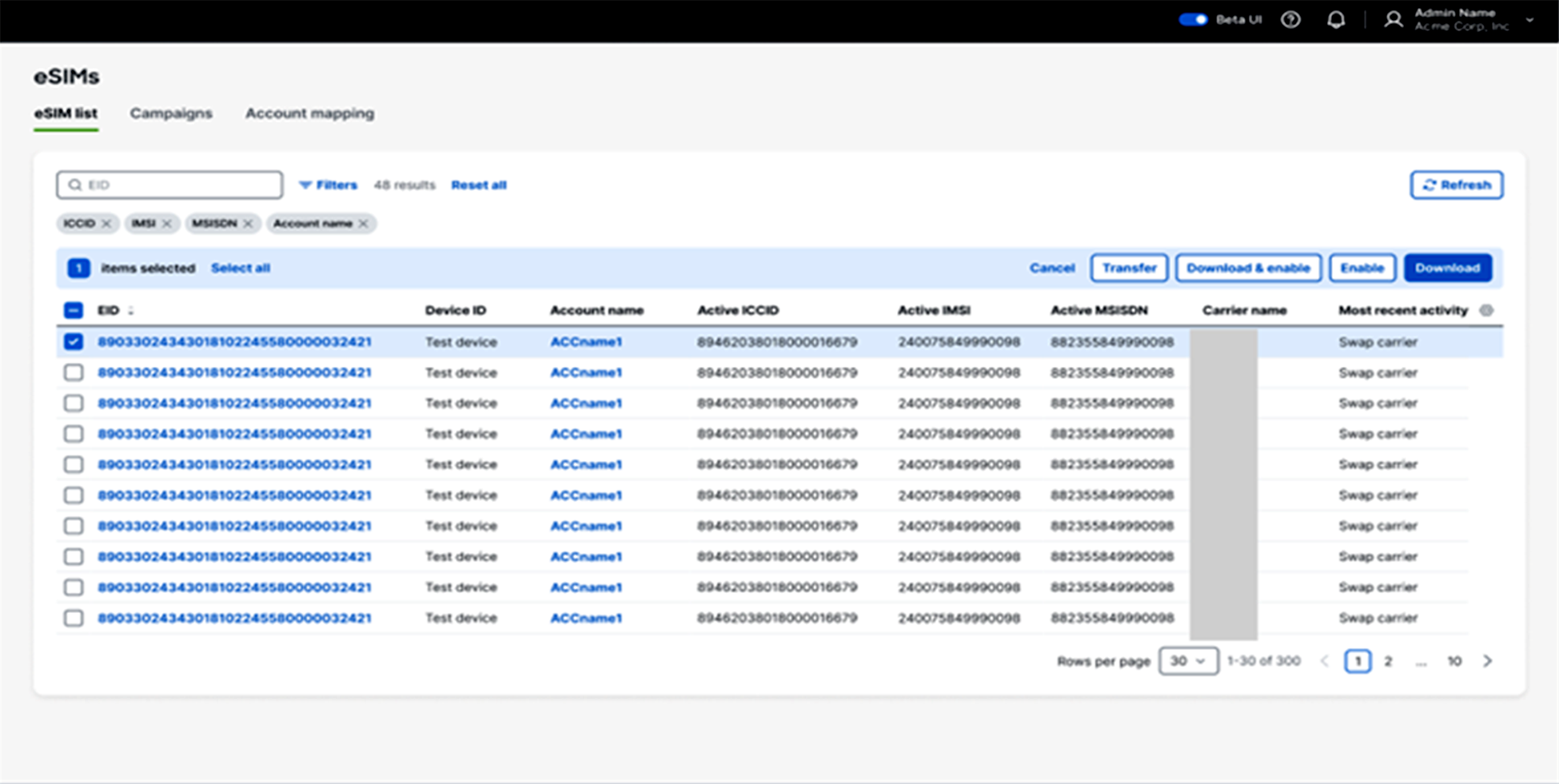Screen dimensions: 1559x784
Task: Open the notifications bell
Action: point(1336,20)
